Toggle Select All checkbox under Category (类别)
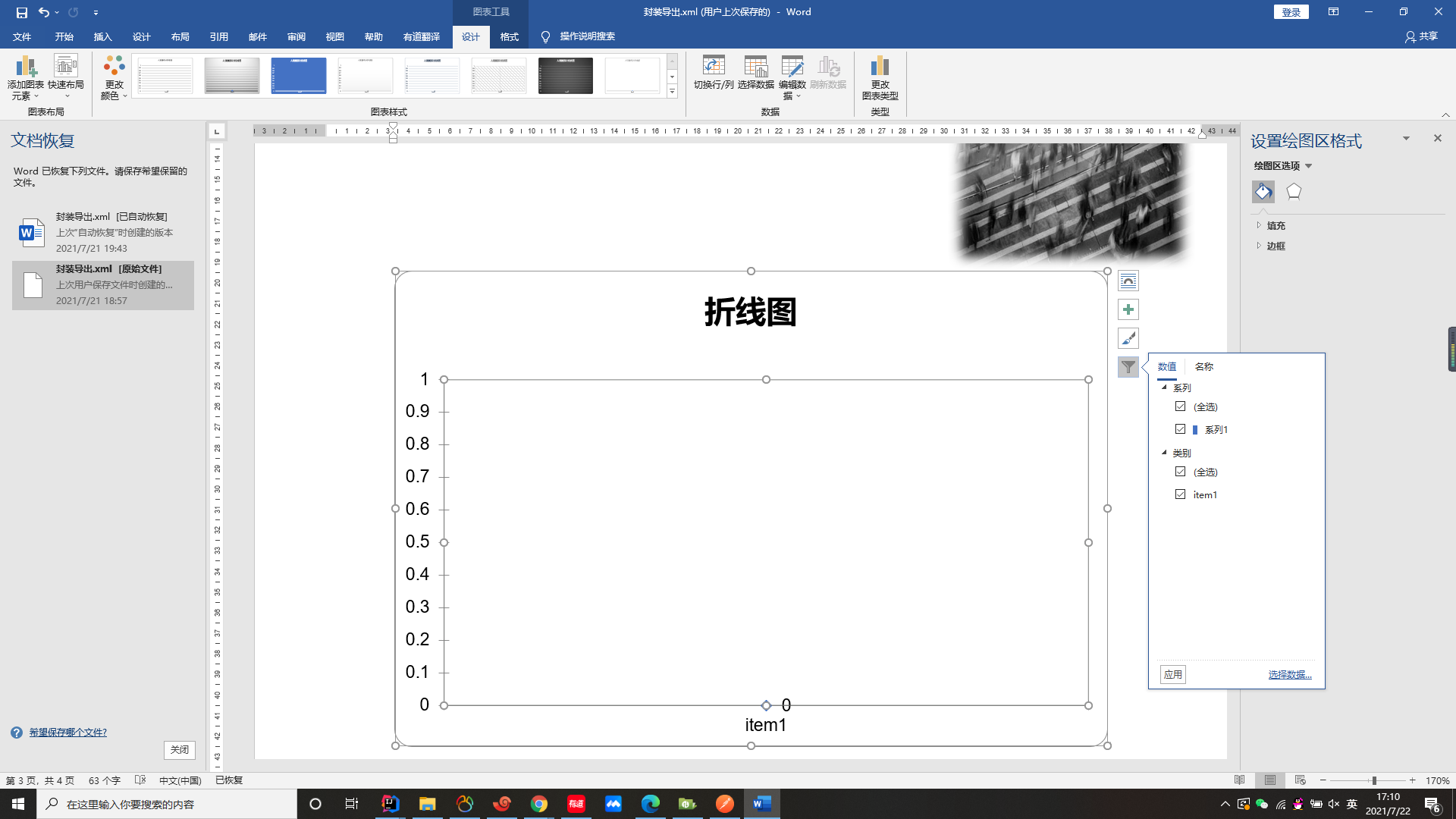1456x819 pixels. [x=1180, y=472]
